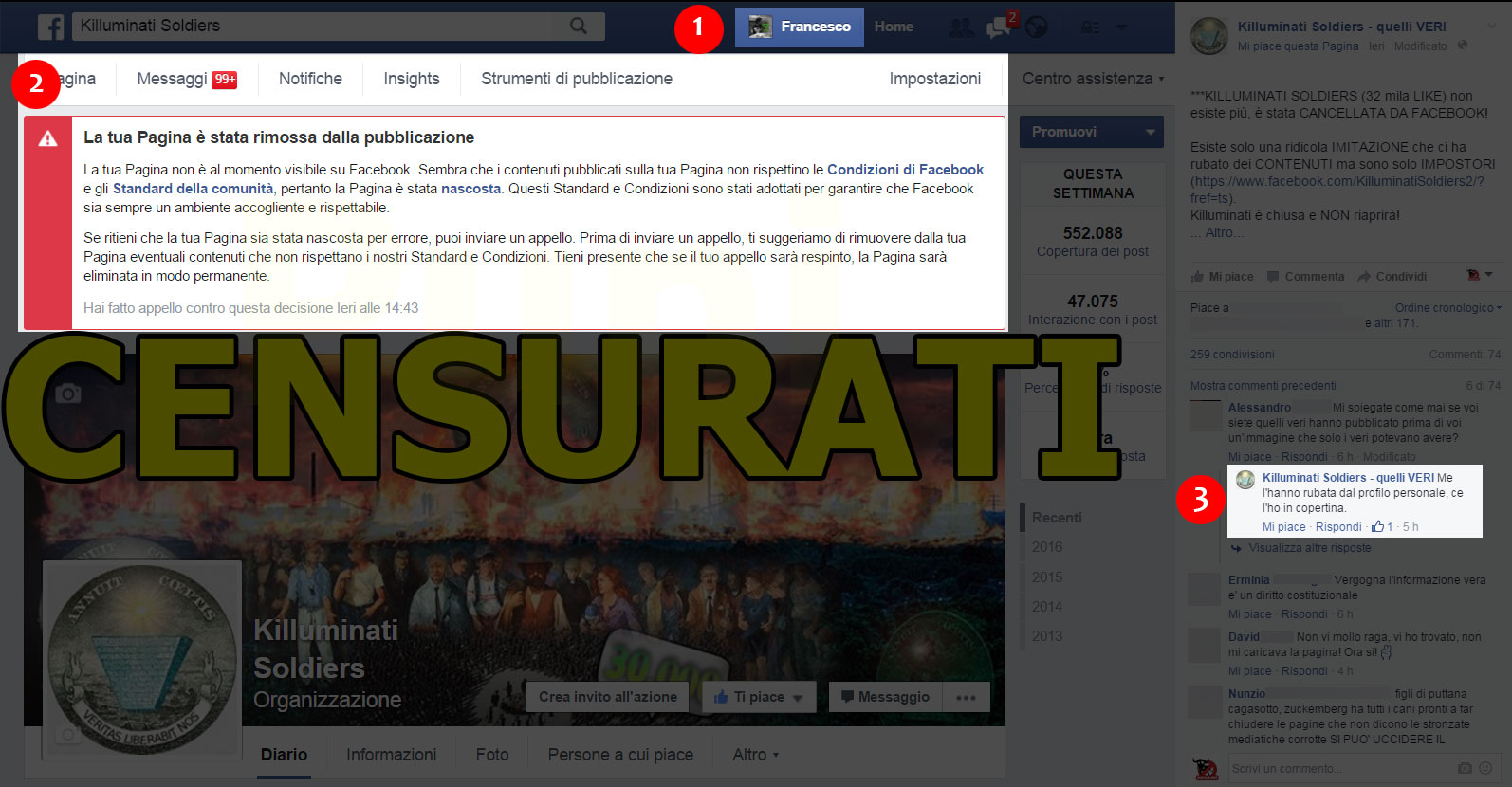Click the Francesco profile button
Viewport: 1512px width, 787px height.
(800, 27)
